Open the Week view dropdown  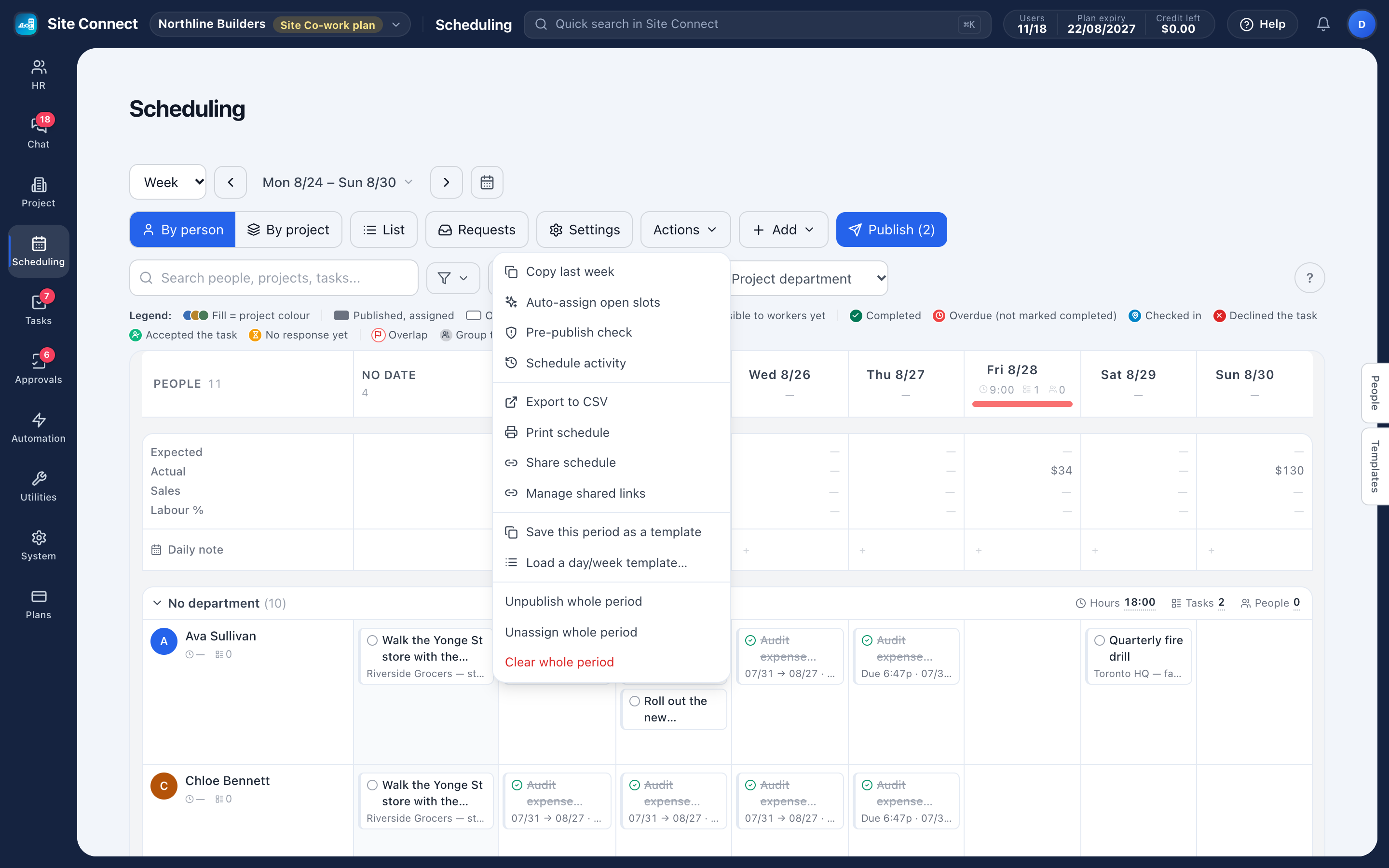[168, 183]
